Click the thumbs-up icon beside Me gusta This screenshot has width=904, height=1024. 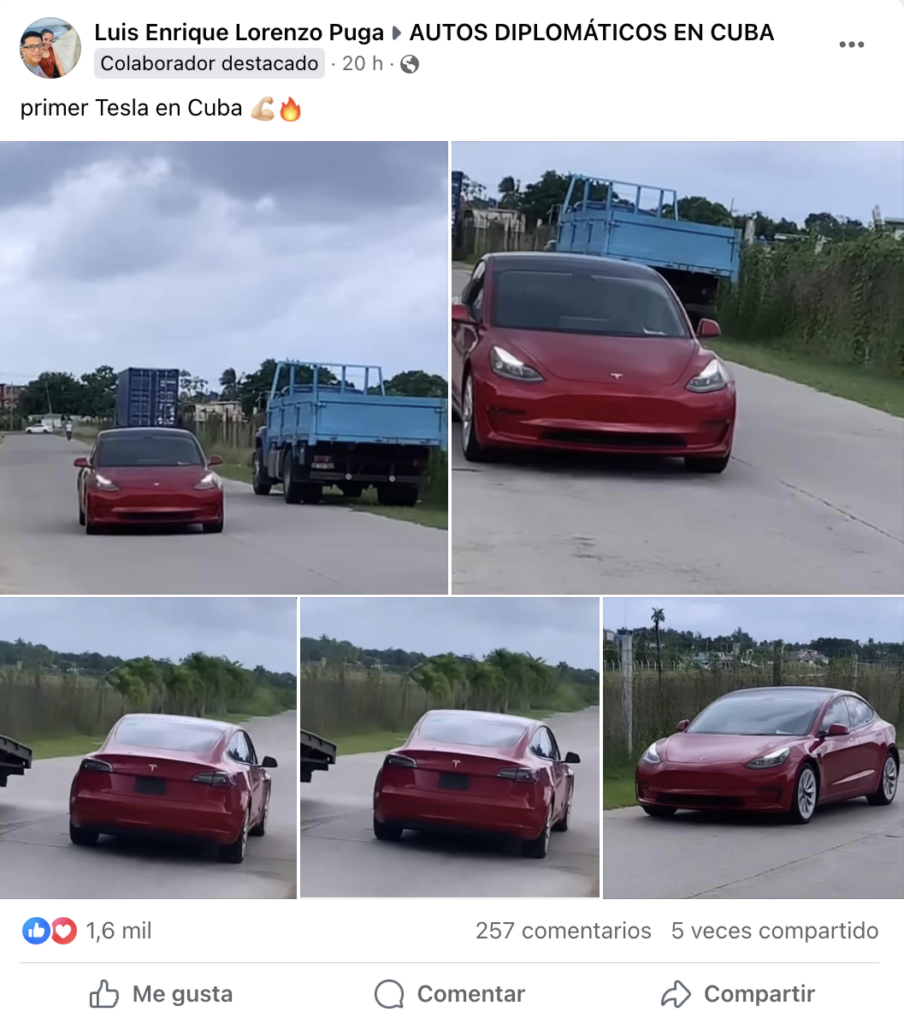coord(104,994)
